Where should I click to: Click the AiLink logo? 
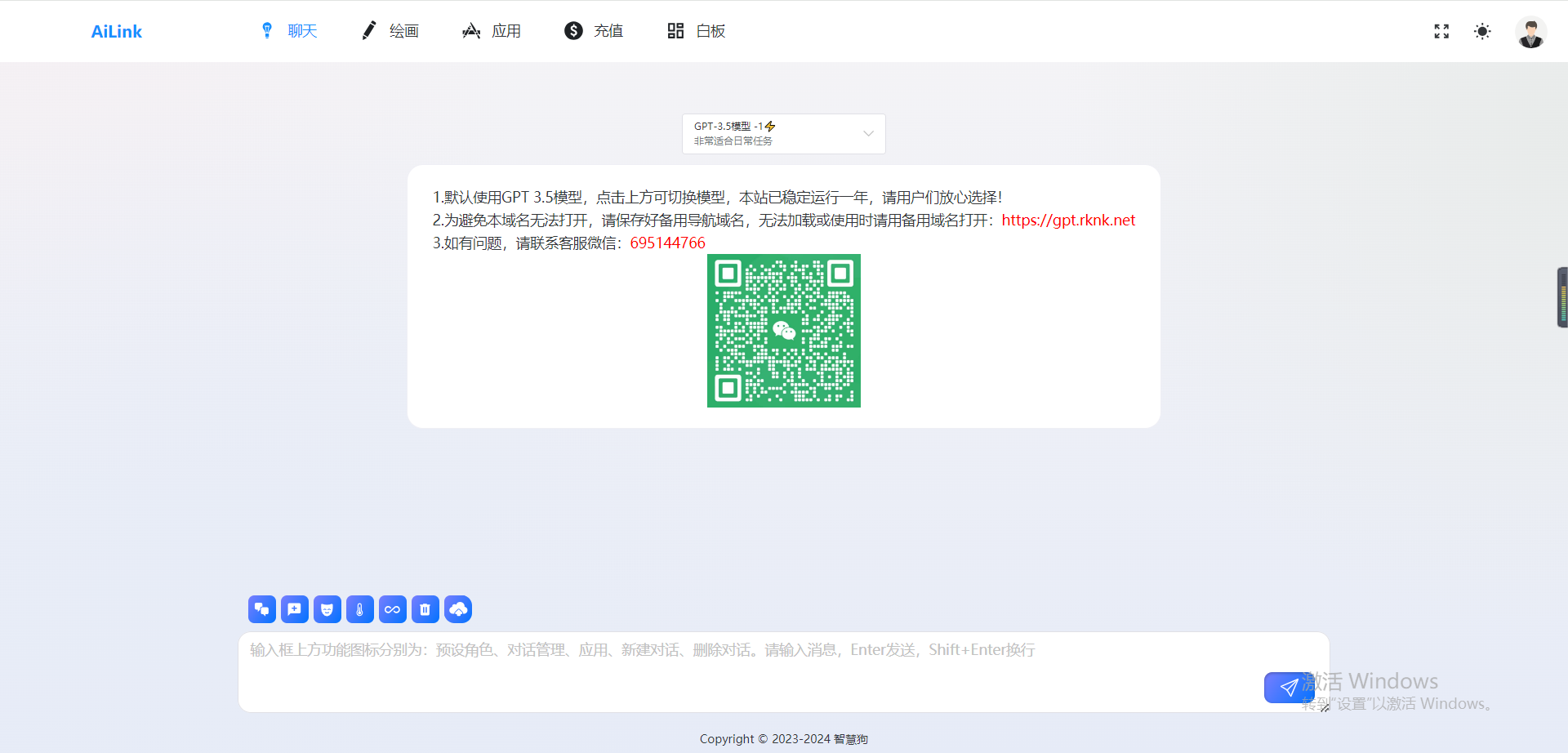[x=117, y=32]
